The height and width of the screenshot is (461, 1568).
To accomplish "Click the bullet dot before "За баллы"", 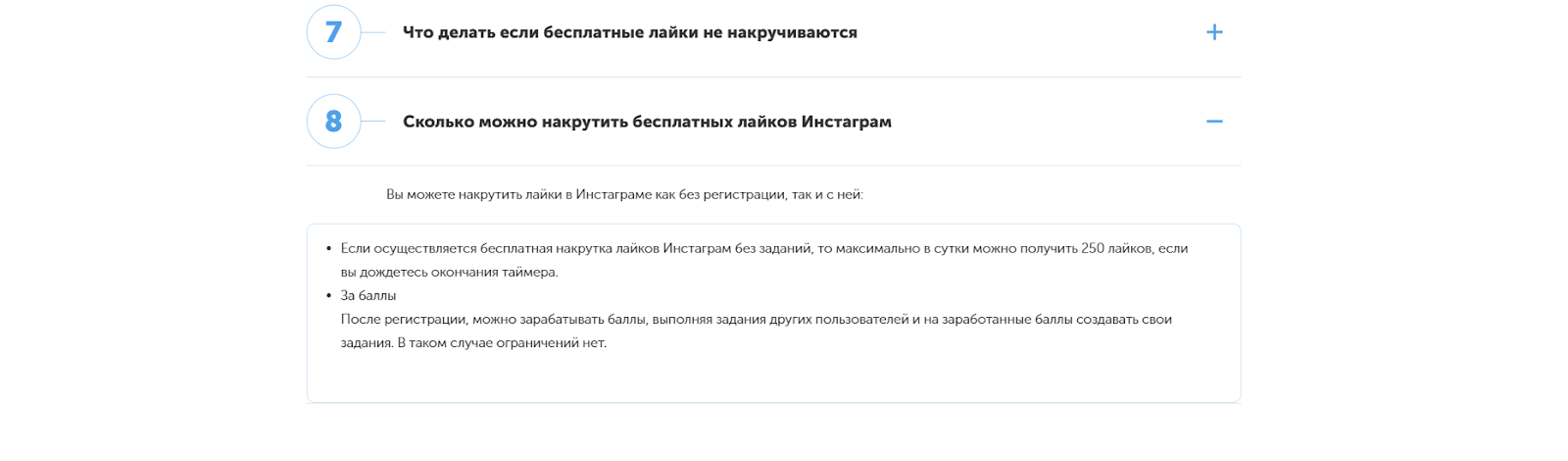I will coord(328,296).
